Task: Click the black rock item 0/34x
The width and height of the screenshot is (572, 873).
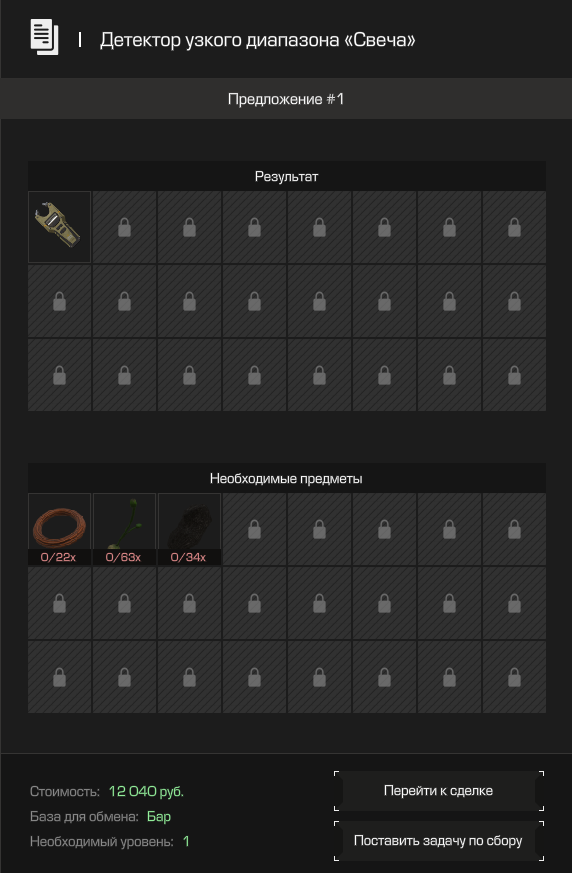Action: [x=189, y=529]
